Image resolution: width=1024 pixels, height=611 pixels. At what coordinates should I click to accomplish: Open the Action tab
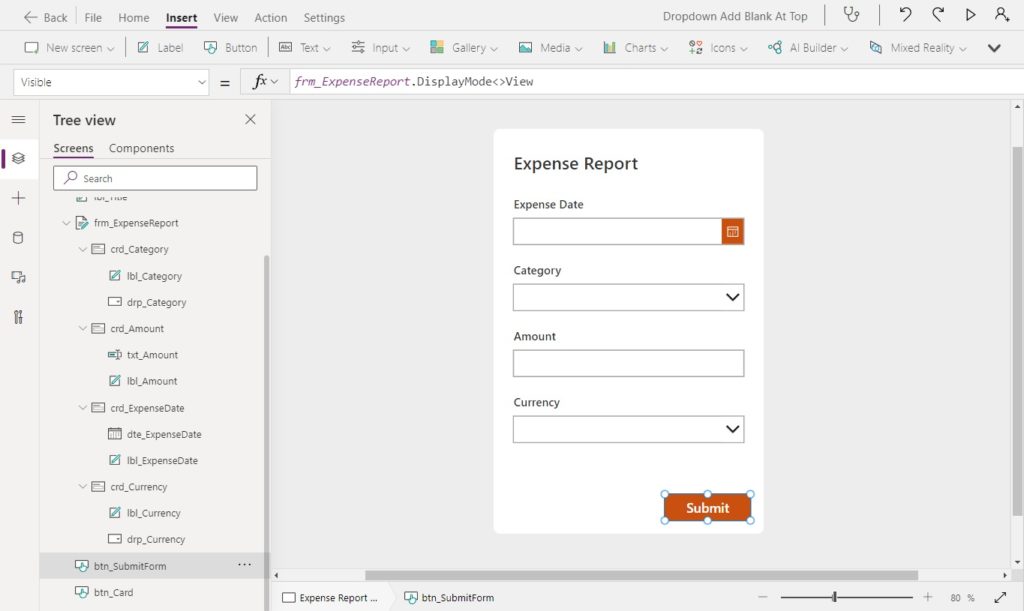(270, 18)
